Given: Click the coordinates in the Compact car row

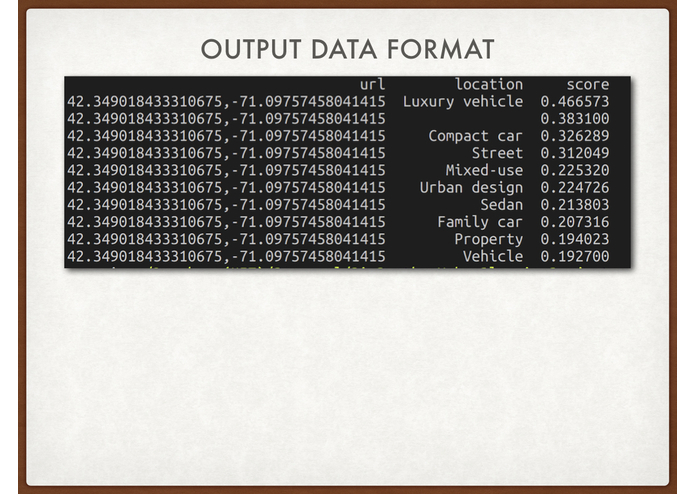Looking at the screenshot, I should point(226,136).
